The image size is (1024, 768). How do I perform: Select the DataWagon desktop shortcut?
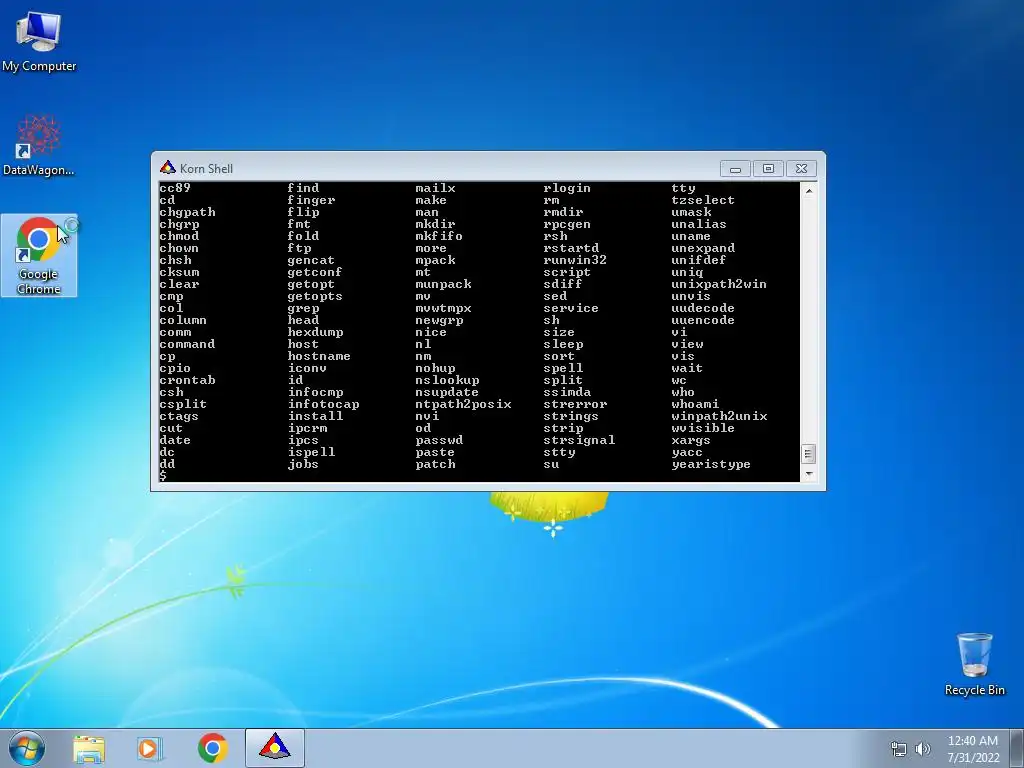pos(39,145)
